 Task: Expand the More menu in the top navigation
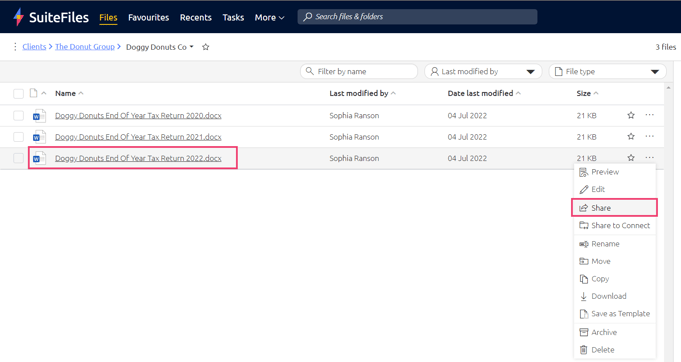[x=269, y=18]
